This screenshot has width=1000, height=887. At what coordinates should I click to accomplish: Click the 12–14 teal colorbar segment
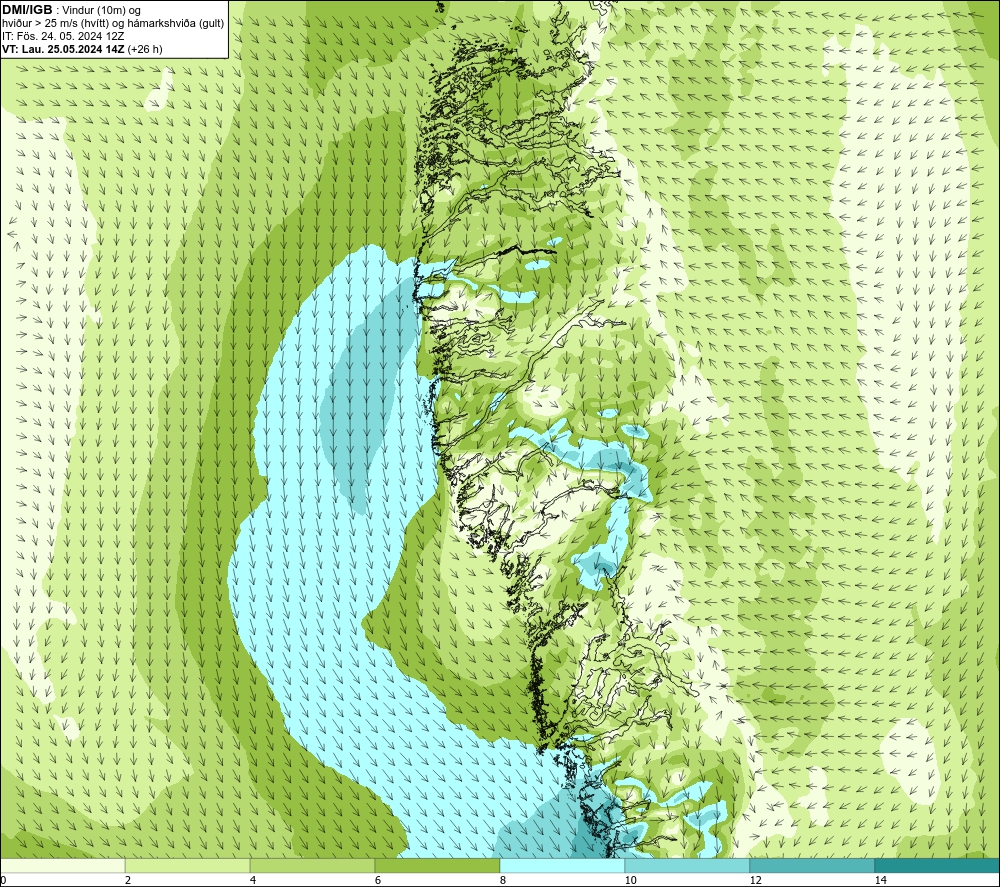(812, 865)
